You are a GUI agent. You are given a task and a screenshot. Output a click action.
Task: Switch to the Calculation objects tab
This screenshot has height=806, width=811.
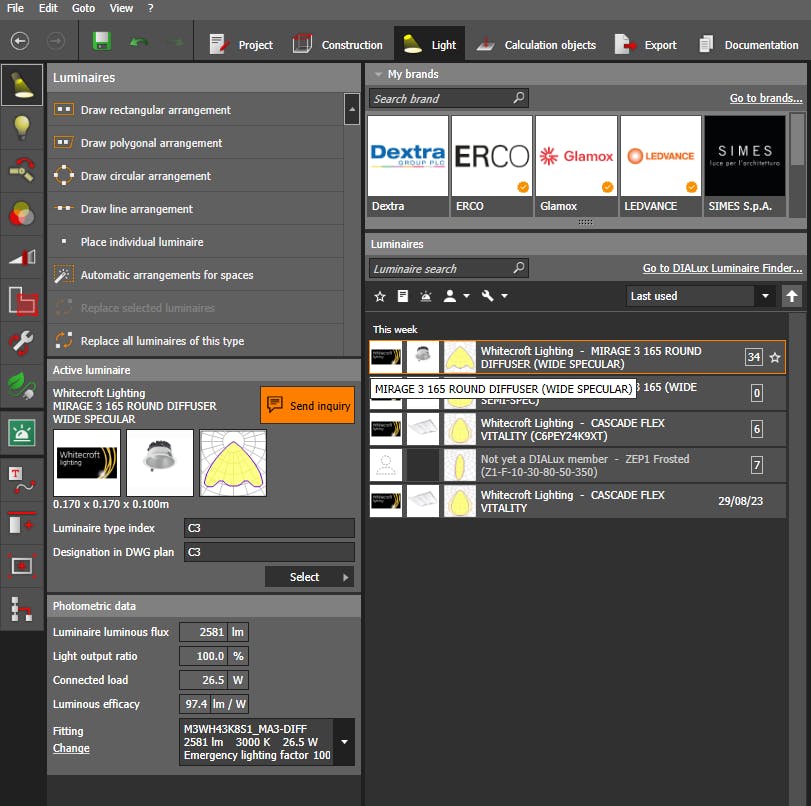pyautogui.click(x=538, y=45)
